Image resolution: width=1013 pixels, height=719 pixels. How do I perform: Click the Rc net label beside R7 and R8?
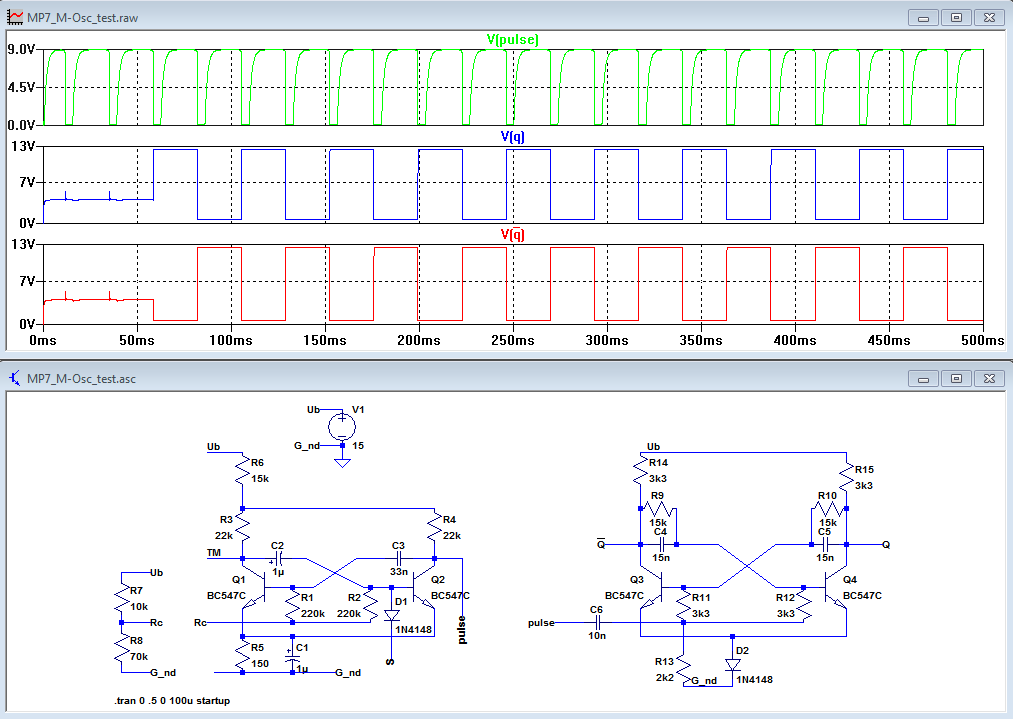pos(156,623)
